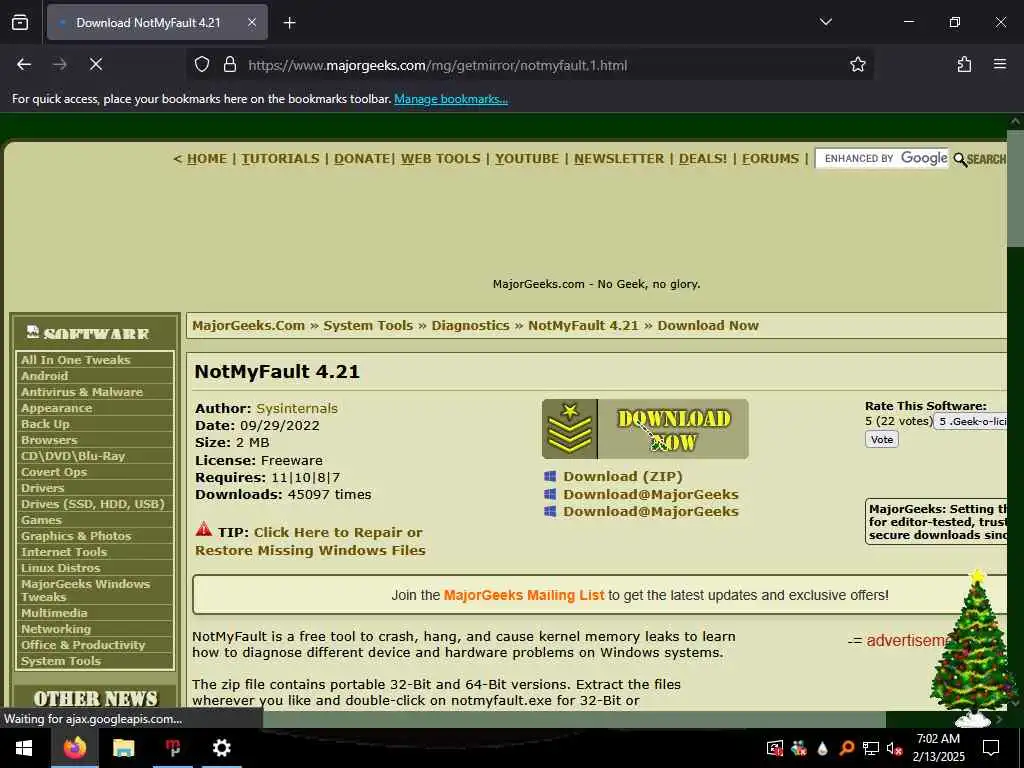Image resolution: width=1024 pixels, height=768 pixels.
Task: Click the red warning triangle TIP icon
Action: (204, 529)
